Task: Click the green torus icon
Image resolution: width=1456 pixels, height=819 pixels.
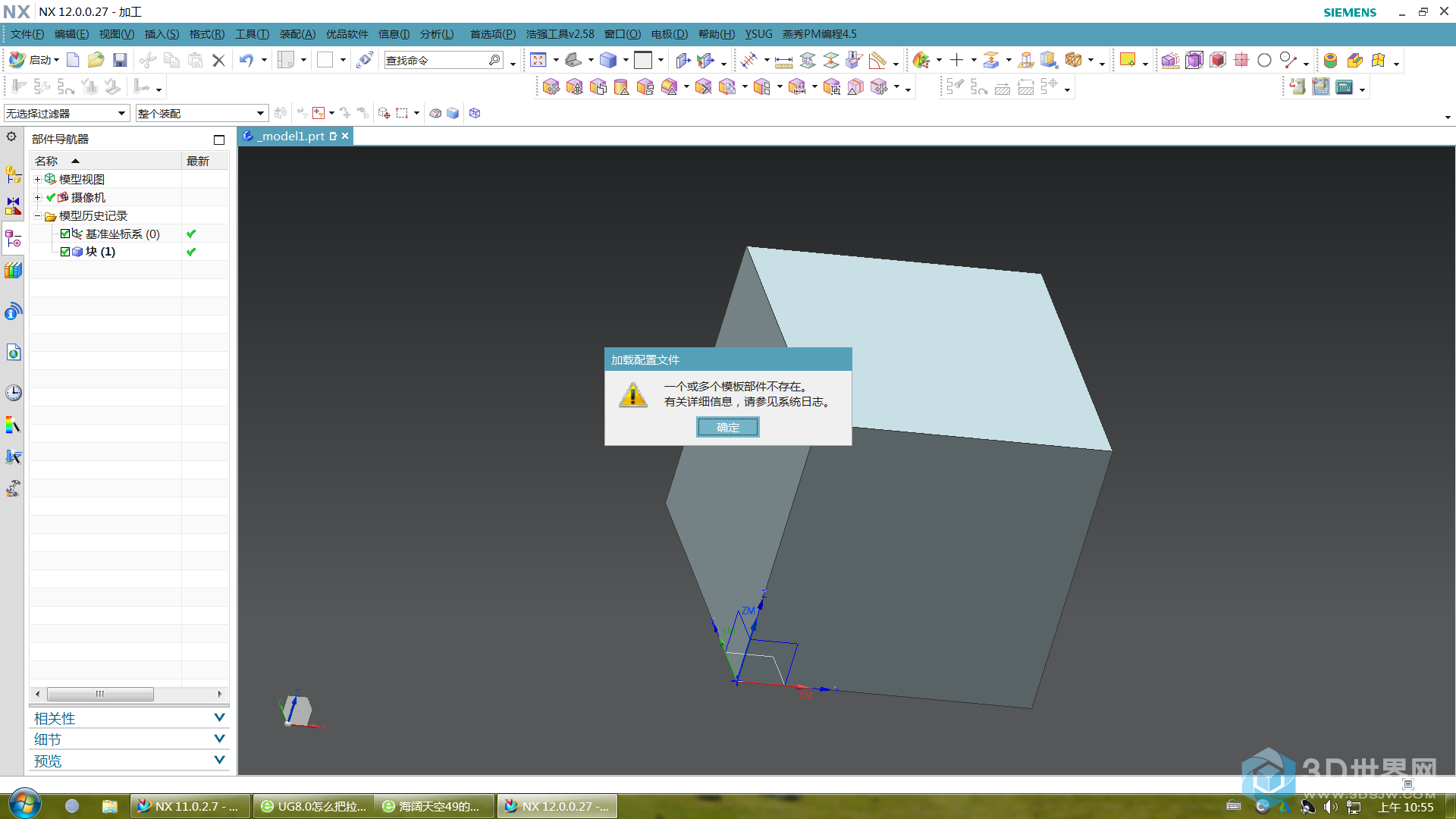Action: click(x=1331, y=60)
